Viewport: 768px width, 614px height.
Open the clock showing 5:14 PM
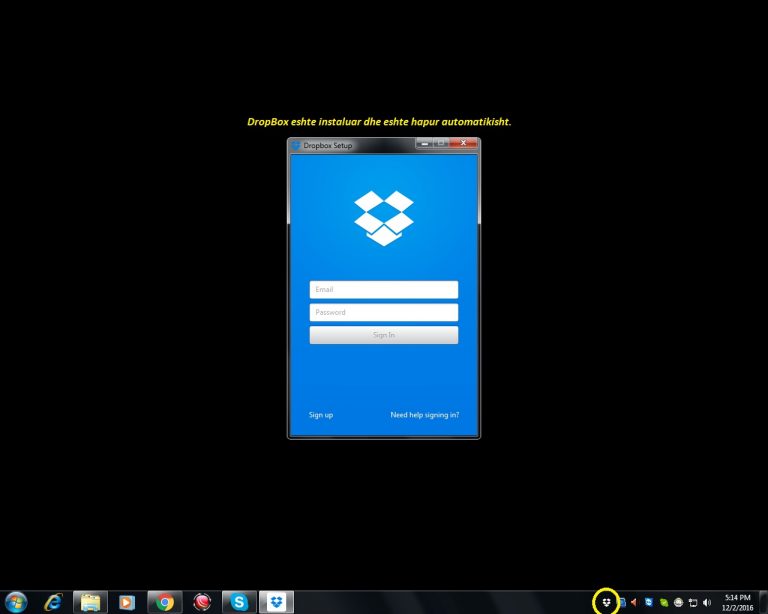tap(738, 602)
